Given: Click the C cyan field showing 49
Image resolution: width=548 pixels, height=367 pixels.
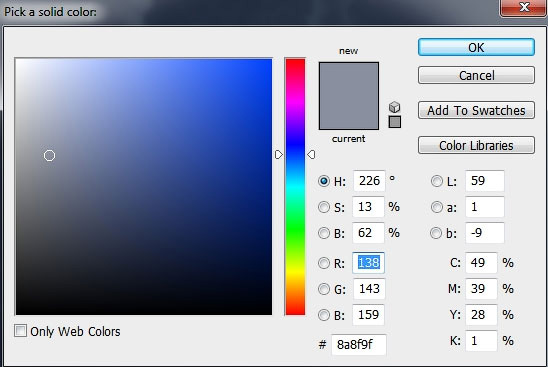Looking at the screenshot, I should click(x=481, y=262).
